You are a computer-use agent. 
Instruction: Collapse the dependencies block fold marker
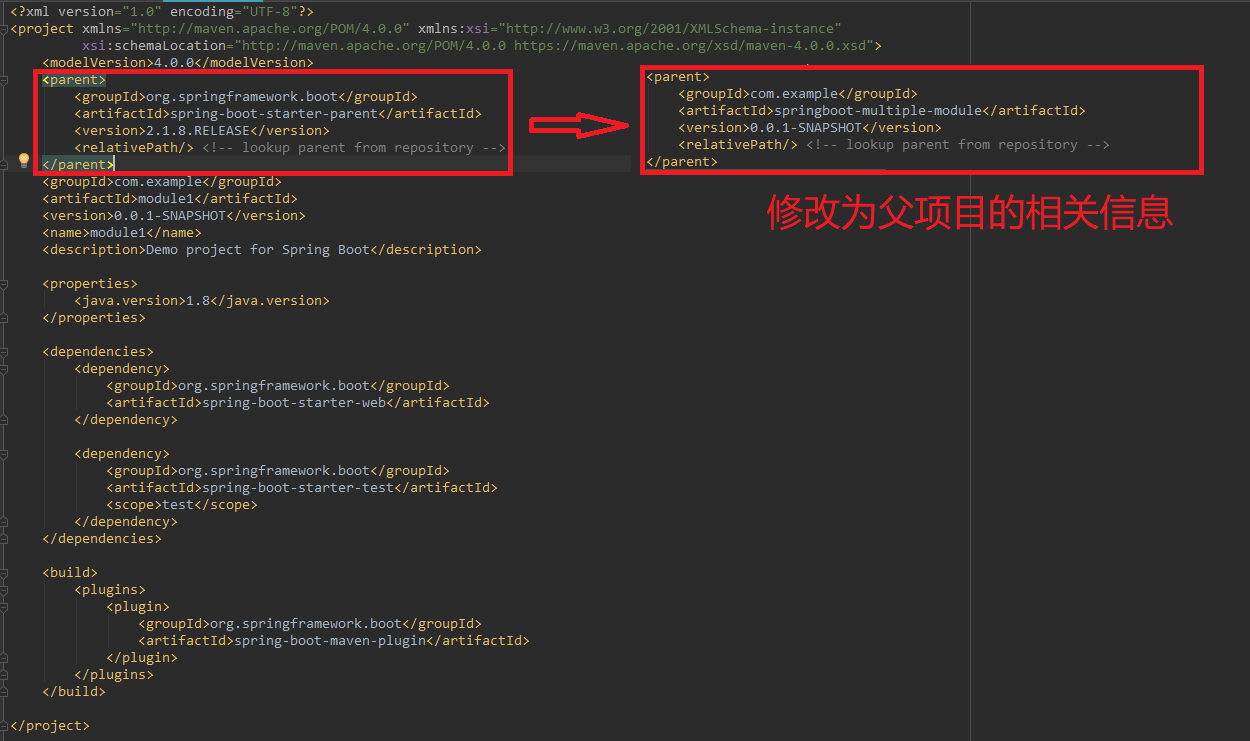[4, 352]
